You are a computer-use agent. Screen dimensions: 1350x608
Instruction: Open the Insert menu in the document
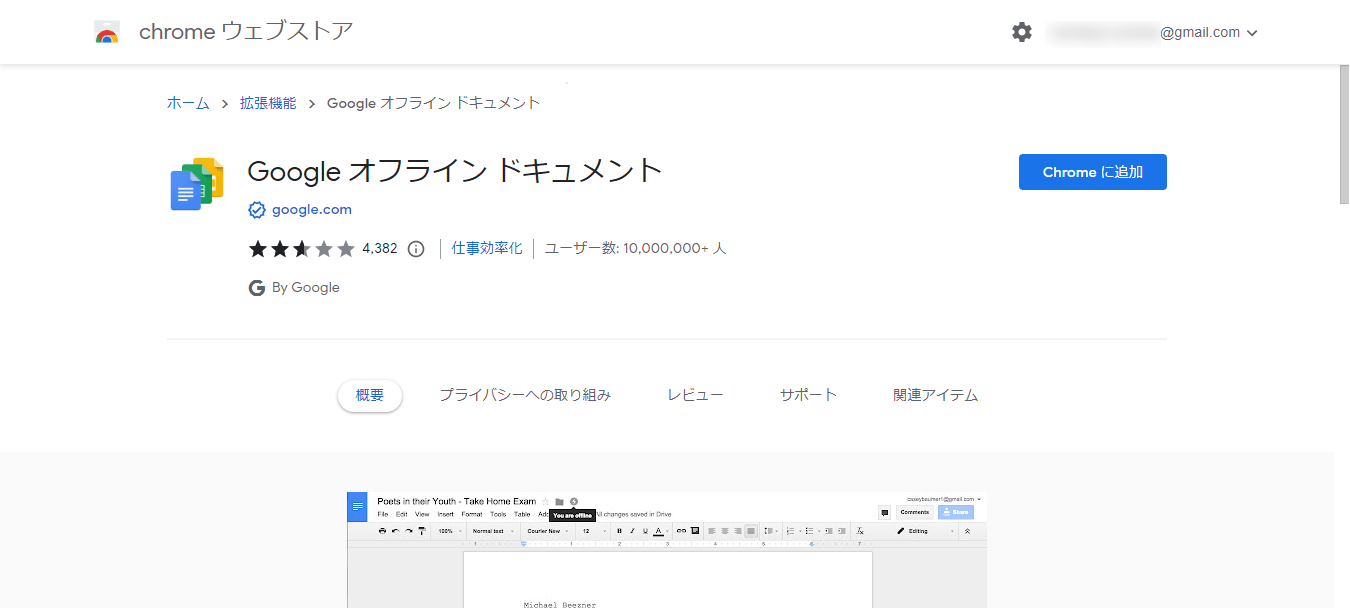coord(447,513)
